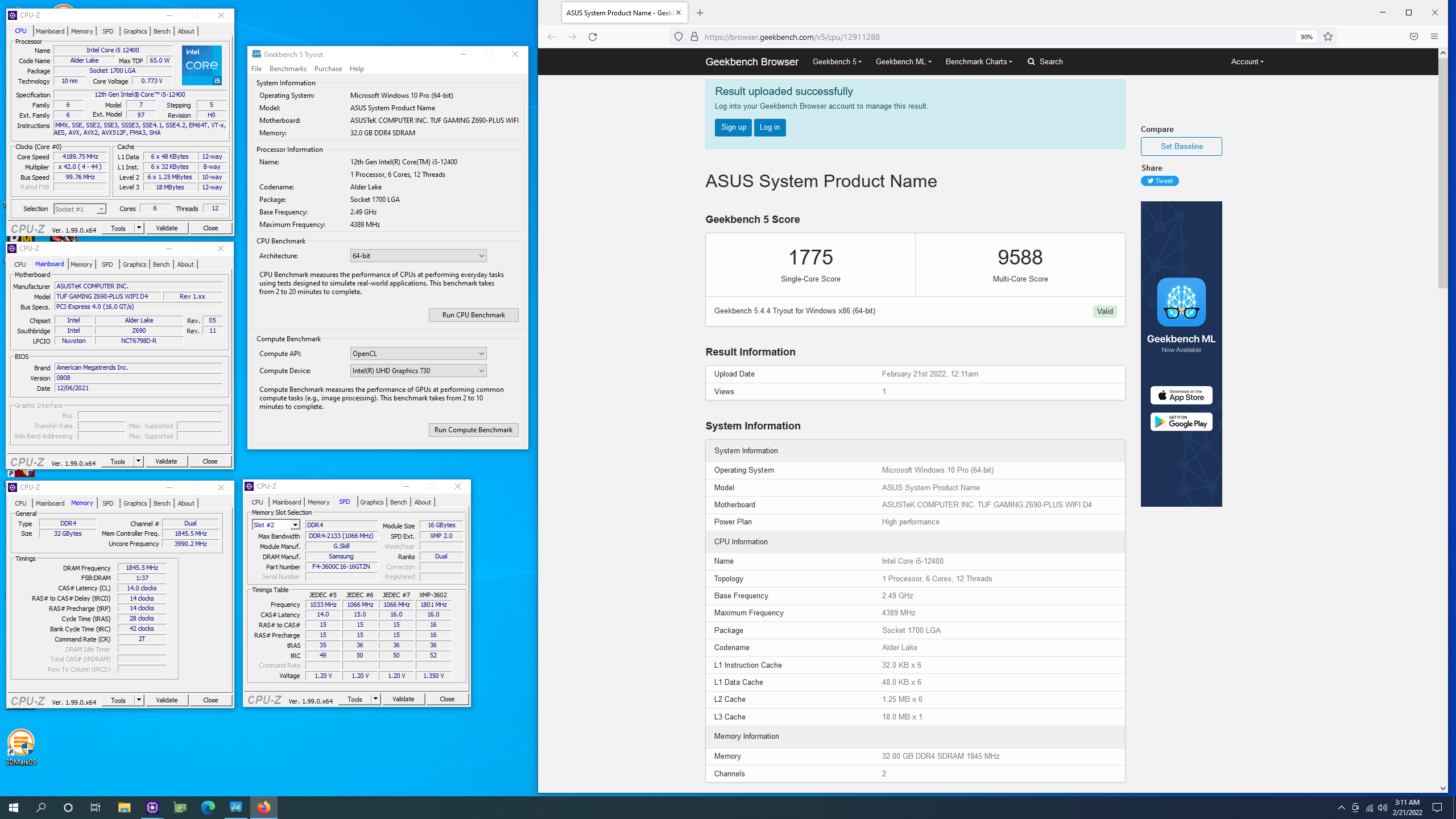This screenshot has height=819, width=1456.
Task: Expand Geekbench 5 navigation dropdown
Action: click(837, 61)
